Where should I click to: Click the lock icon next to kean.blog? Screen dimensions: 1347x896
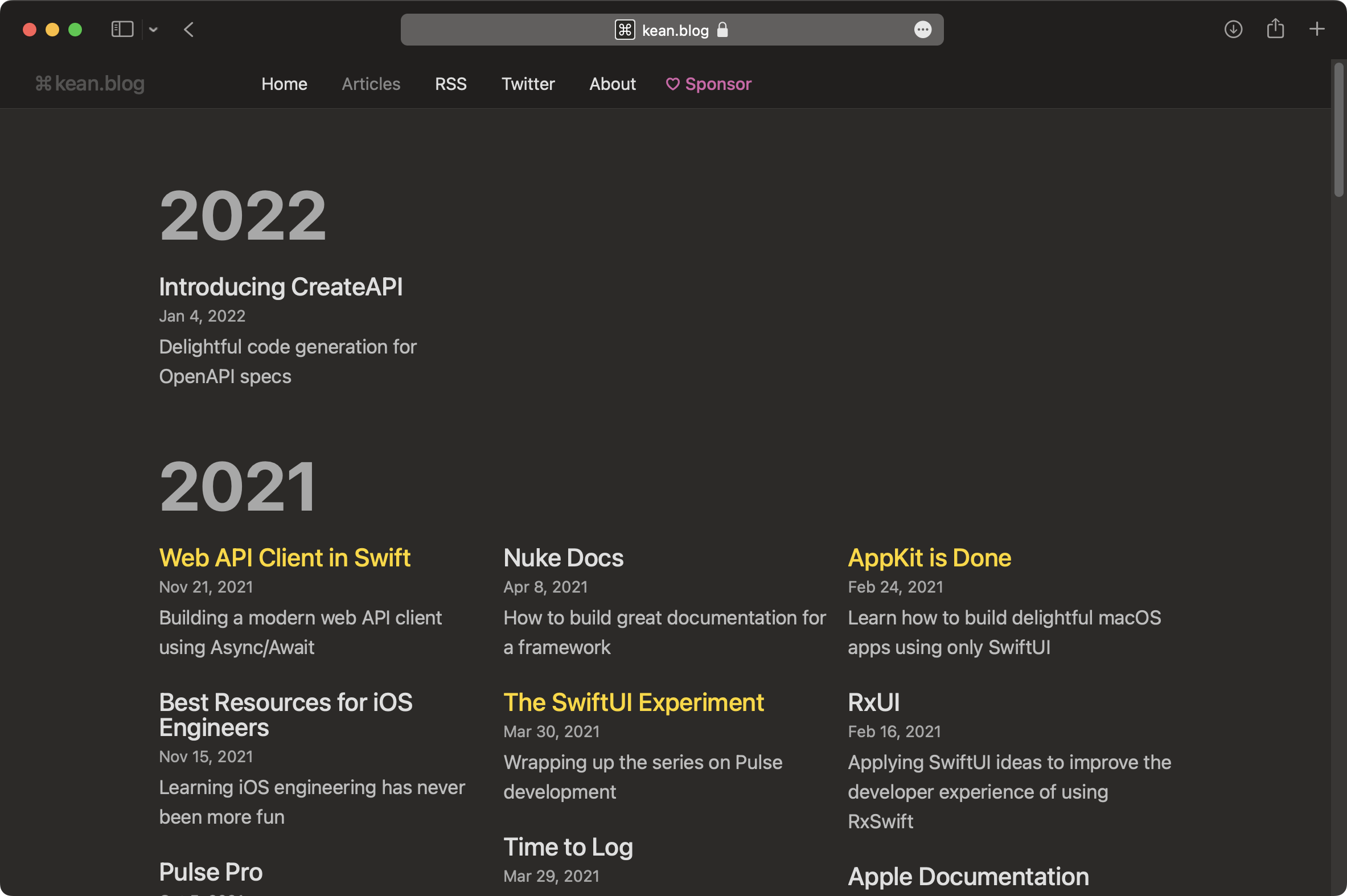click(722, 30)
